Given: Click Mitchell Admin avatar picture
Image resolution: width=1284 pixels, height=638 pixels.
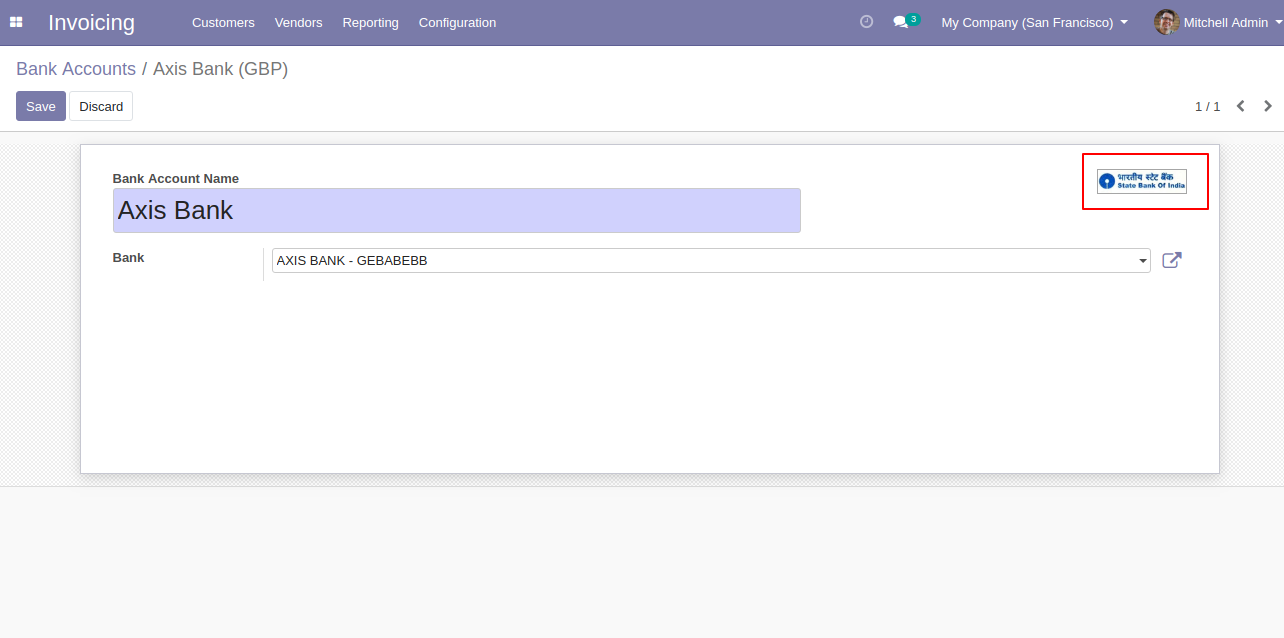Looking at the screenshot, I should [1166, 22].
